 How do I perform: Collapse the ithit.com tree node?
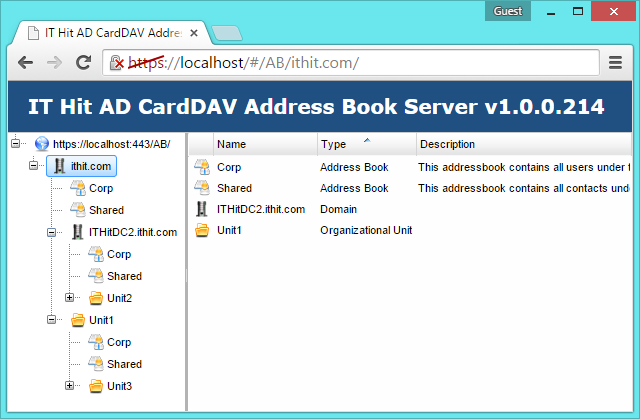tap(33, 165)
